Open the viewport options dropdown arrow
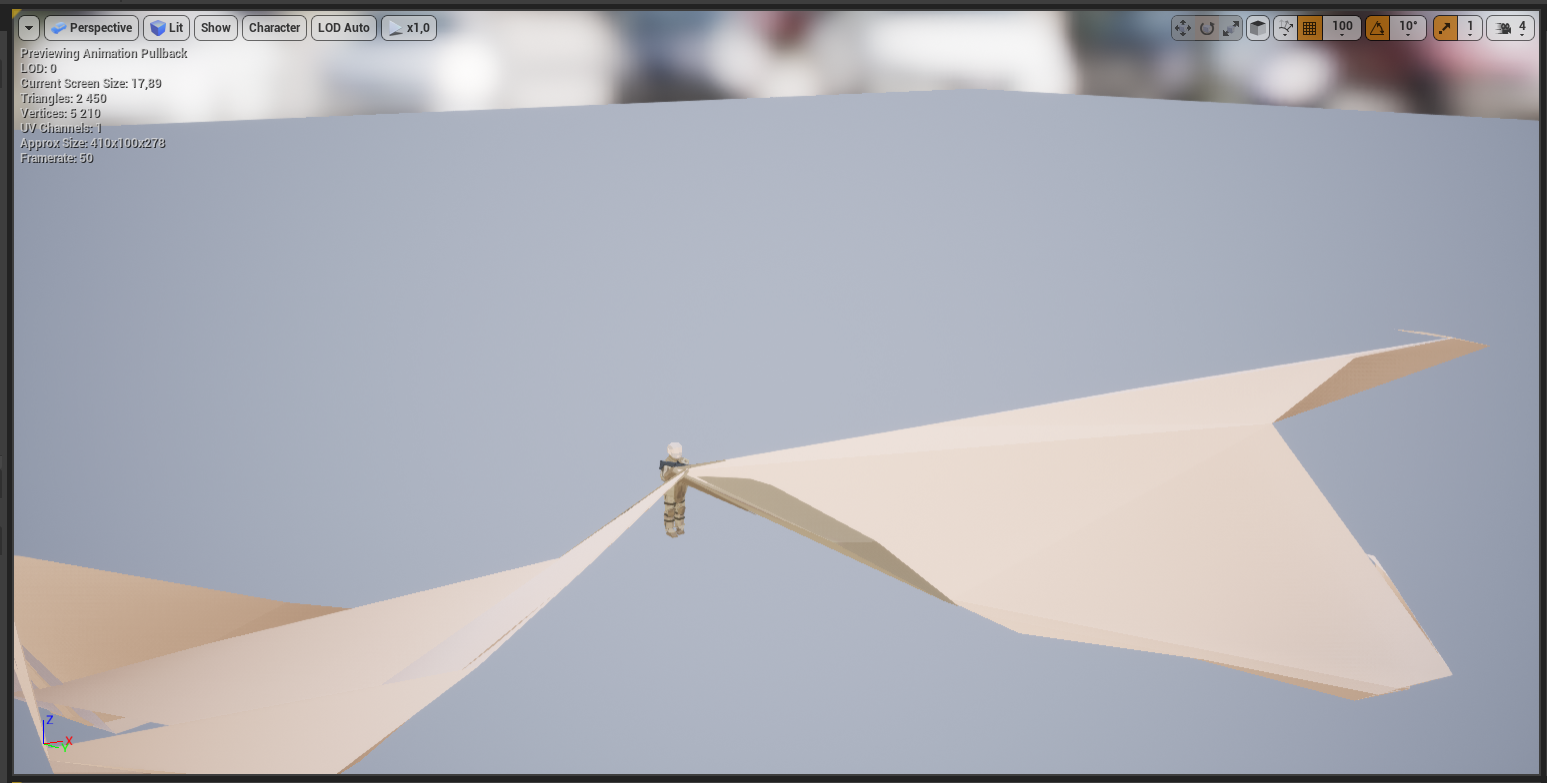The height and width of the screenshot is (783, 1547). pos(28,27)
